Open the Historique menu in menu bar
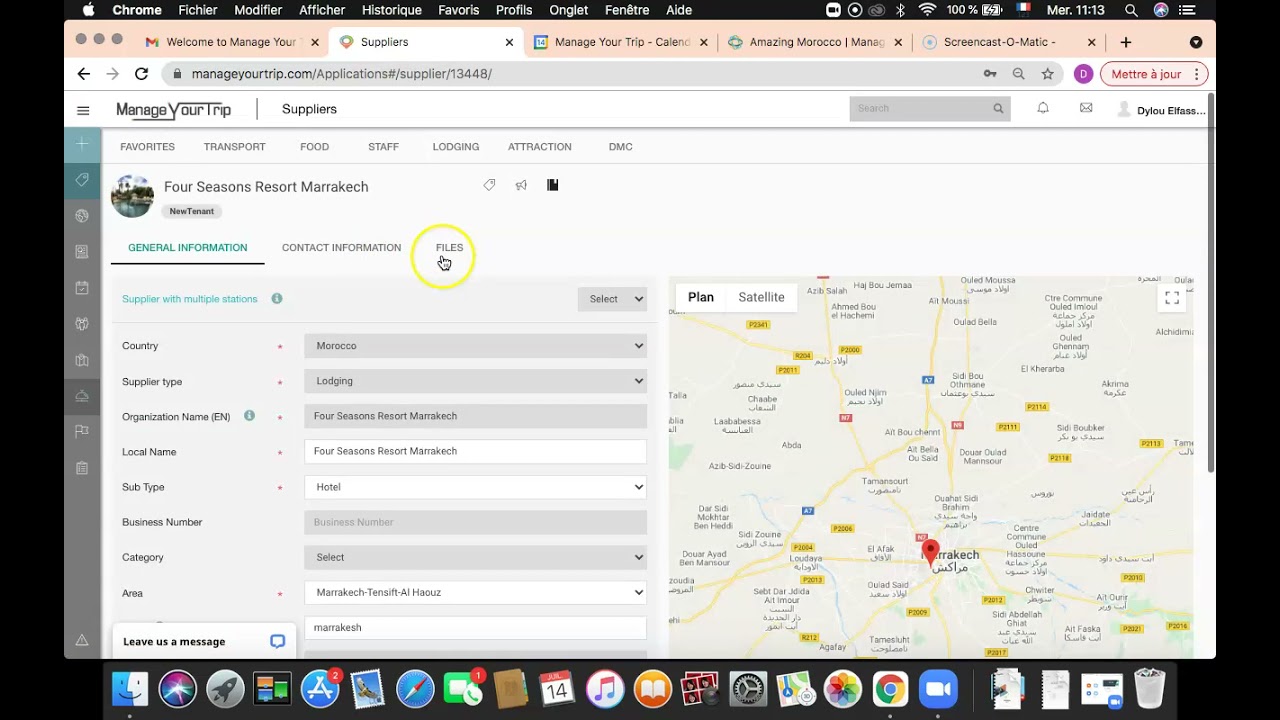Viewport: 1280px width, 720px height. pyautogui.click(x=391, y=10)
